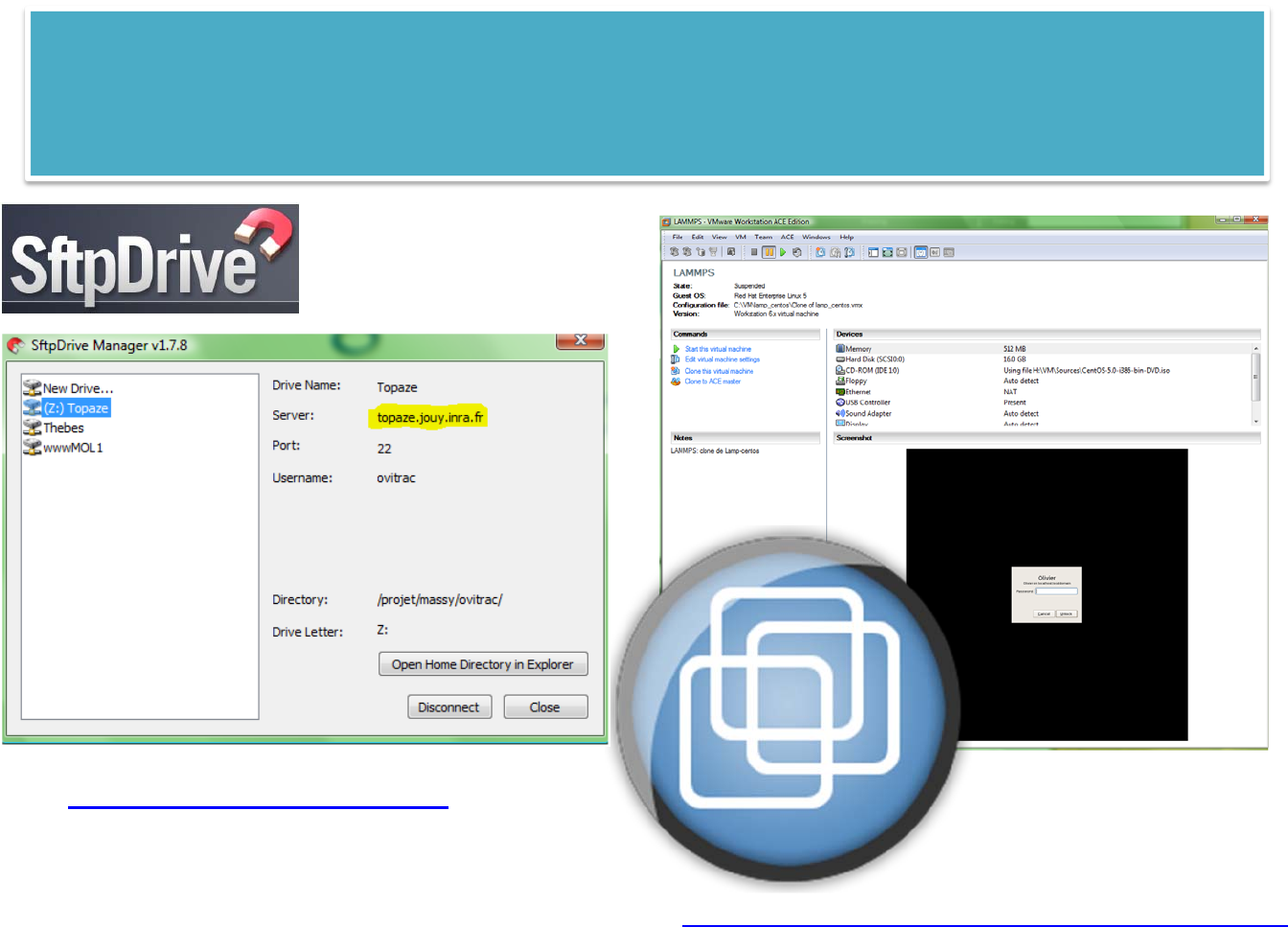Open the Windows menu in VMware
This screenshot has width=1288, height=927.
coord(816,237)
